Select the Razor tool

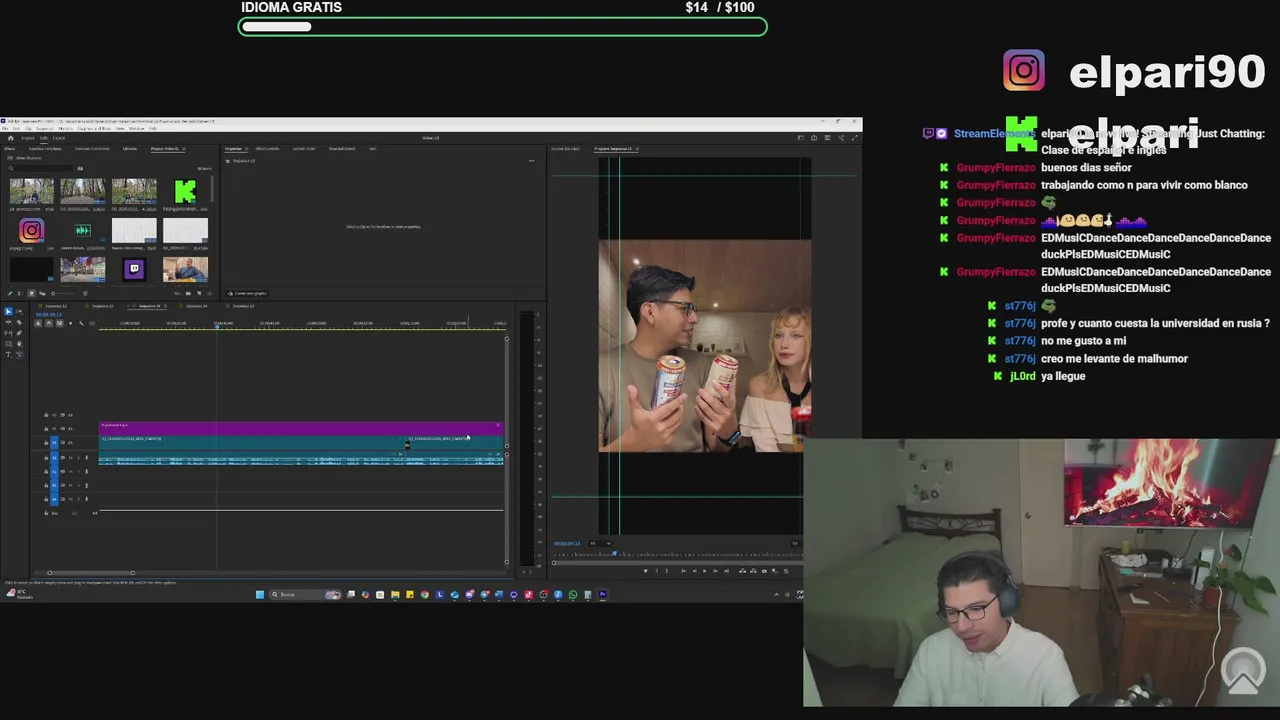[x=19, y=322]
